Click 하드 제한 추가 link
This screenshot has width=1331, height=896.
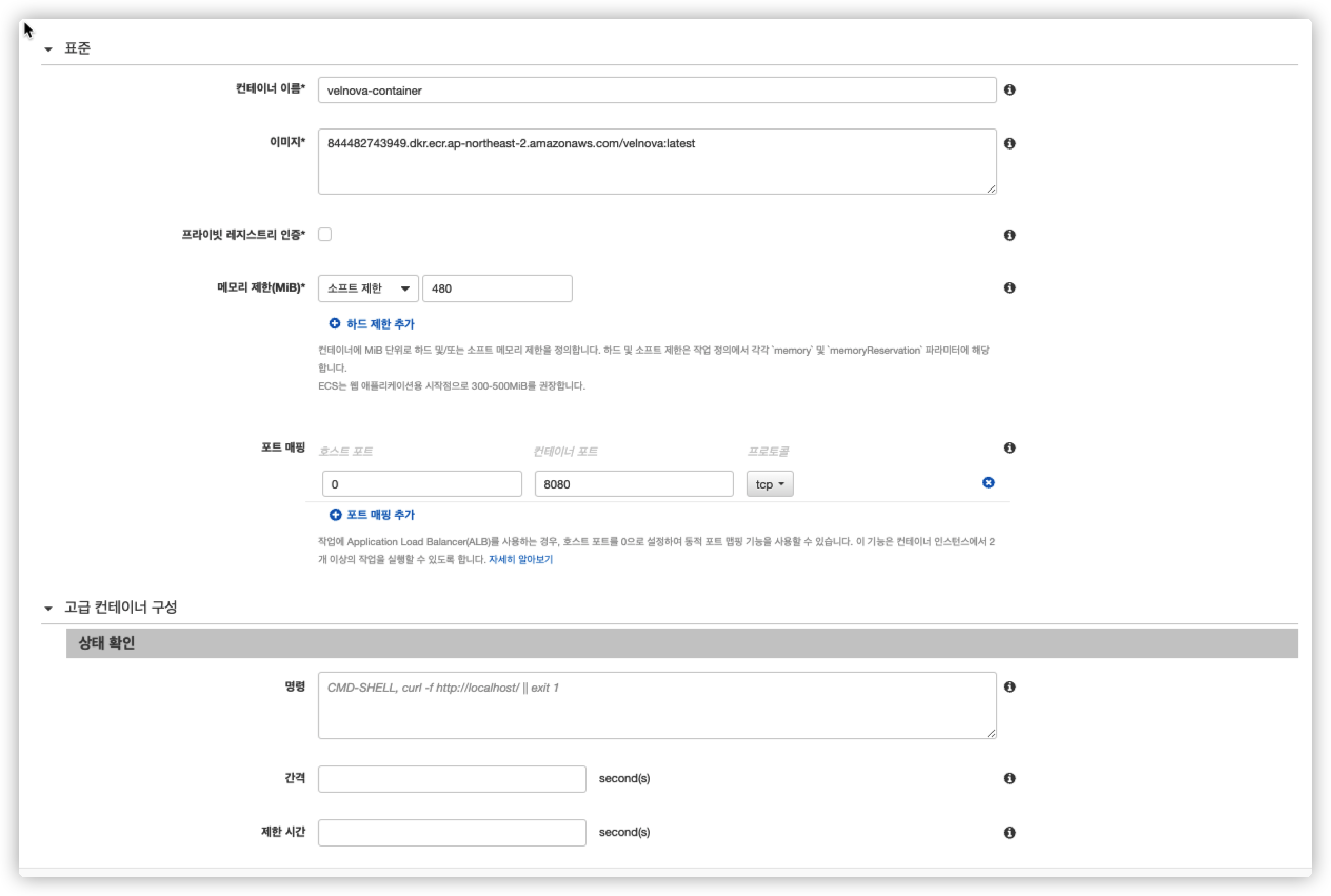pyautogui.click(x=380, y=324)
